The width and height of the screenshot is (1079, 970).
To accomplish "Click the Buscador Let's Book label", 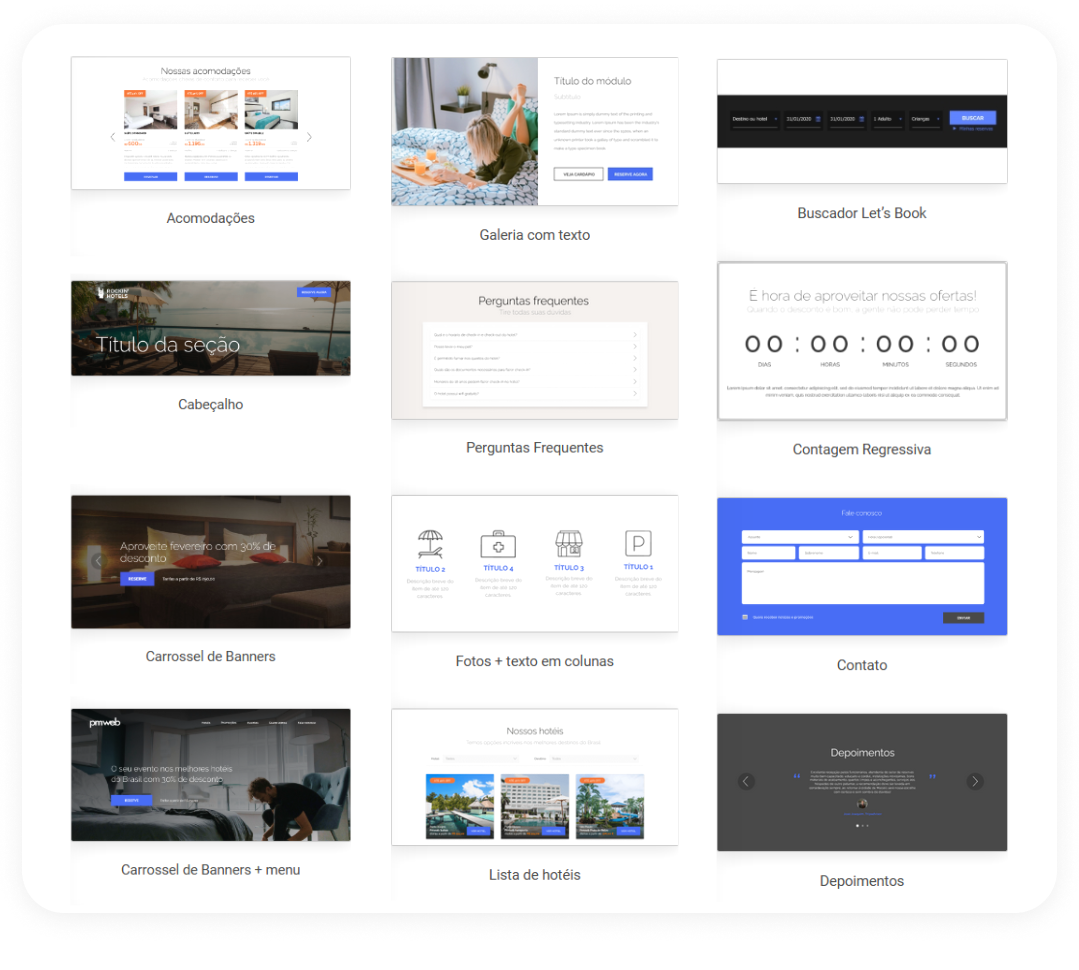I will [x=862, y=213].
